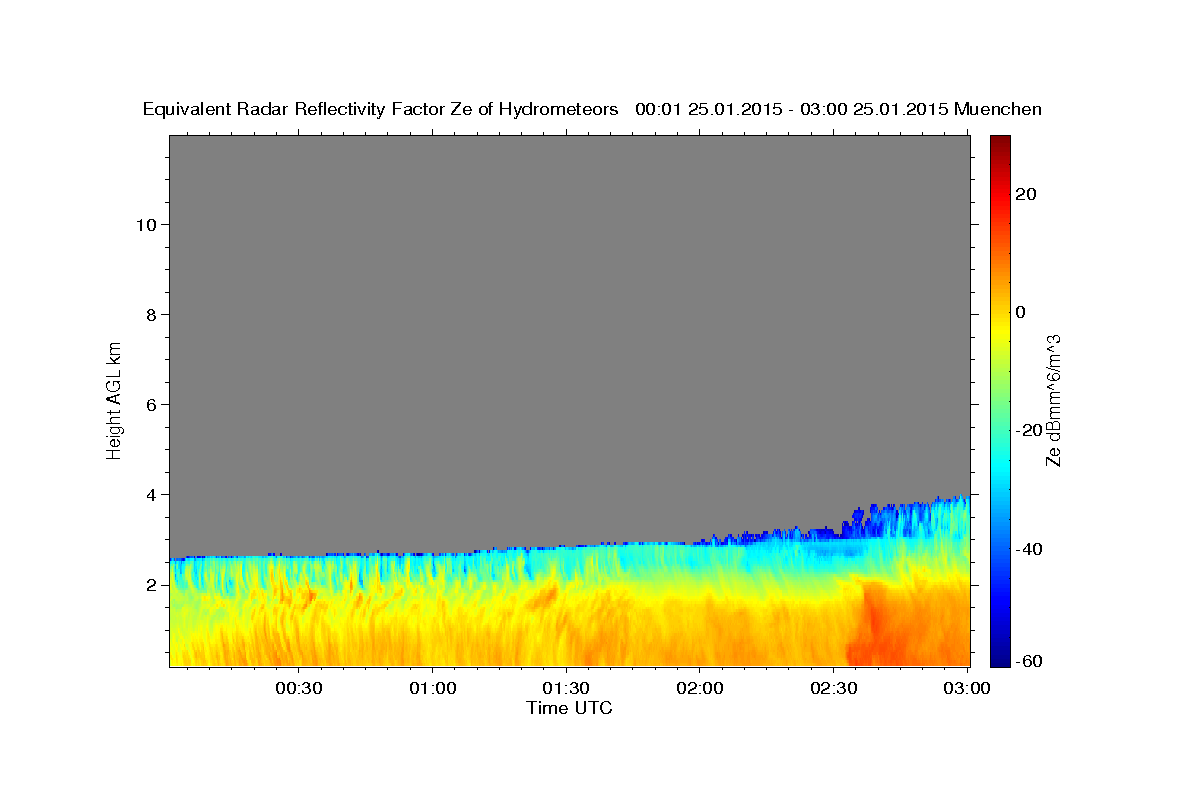
Task: Click the '02:00' time tick label
Action: (700, 690)
